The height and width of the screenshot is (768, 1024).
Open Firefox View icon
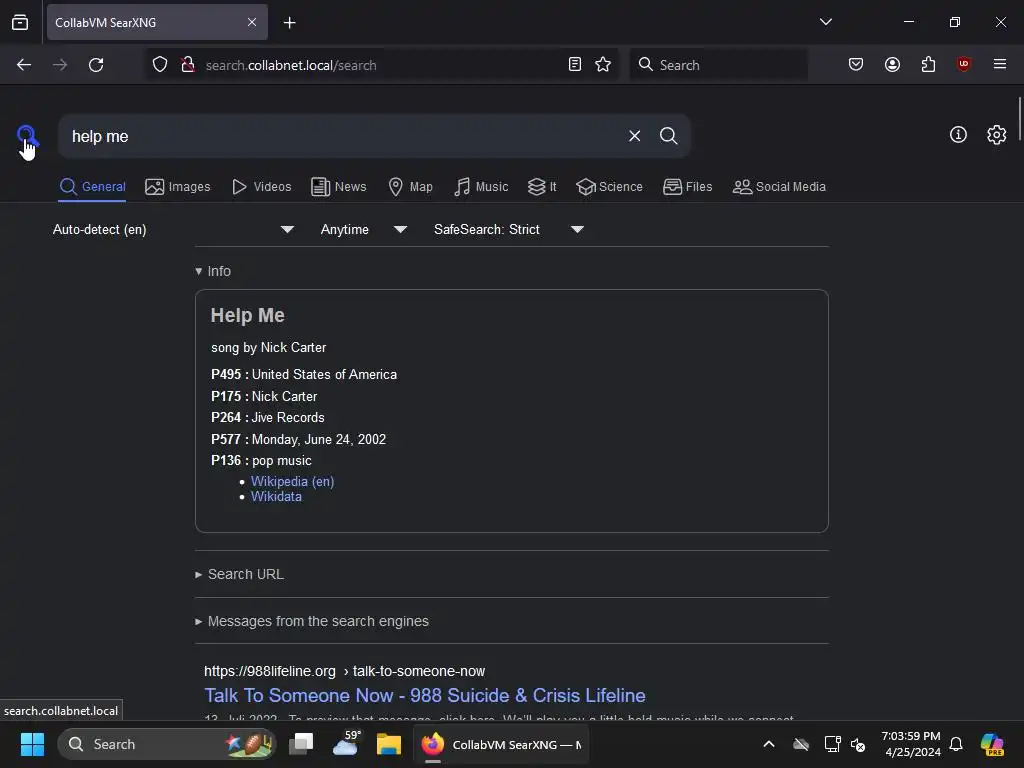pos(20,22)
